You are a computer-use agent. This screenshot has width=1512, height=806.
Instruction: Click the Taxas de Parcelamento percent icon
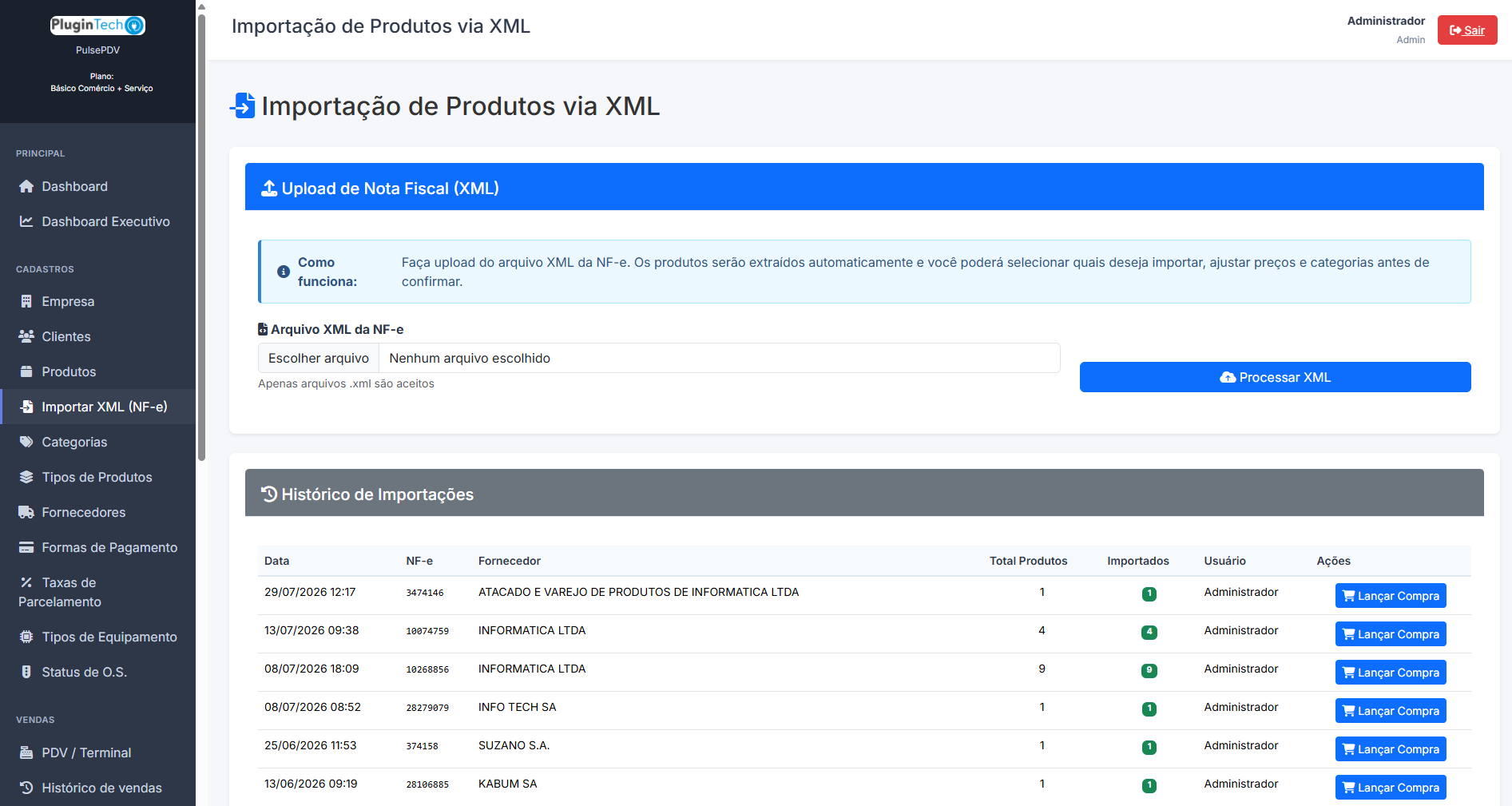pos(26,582)
